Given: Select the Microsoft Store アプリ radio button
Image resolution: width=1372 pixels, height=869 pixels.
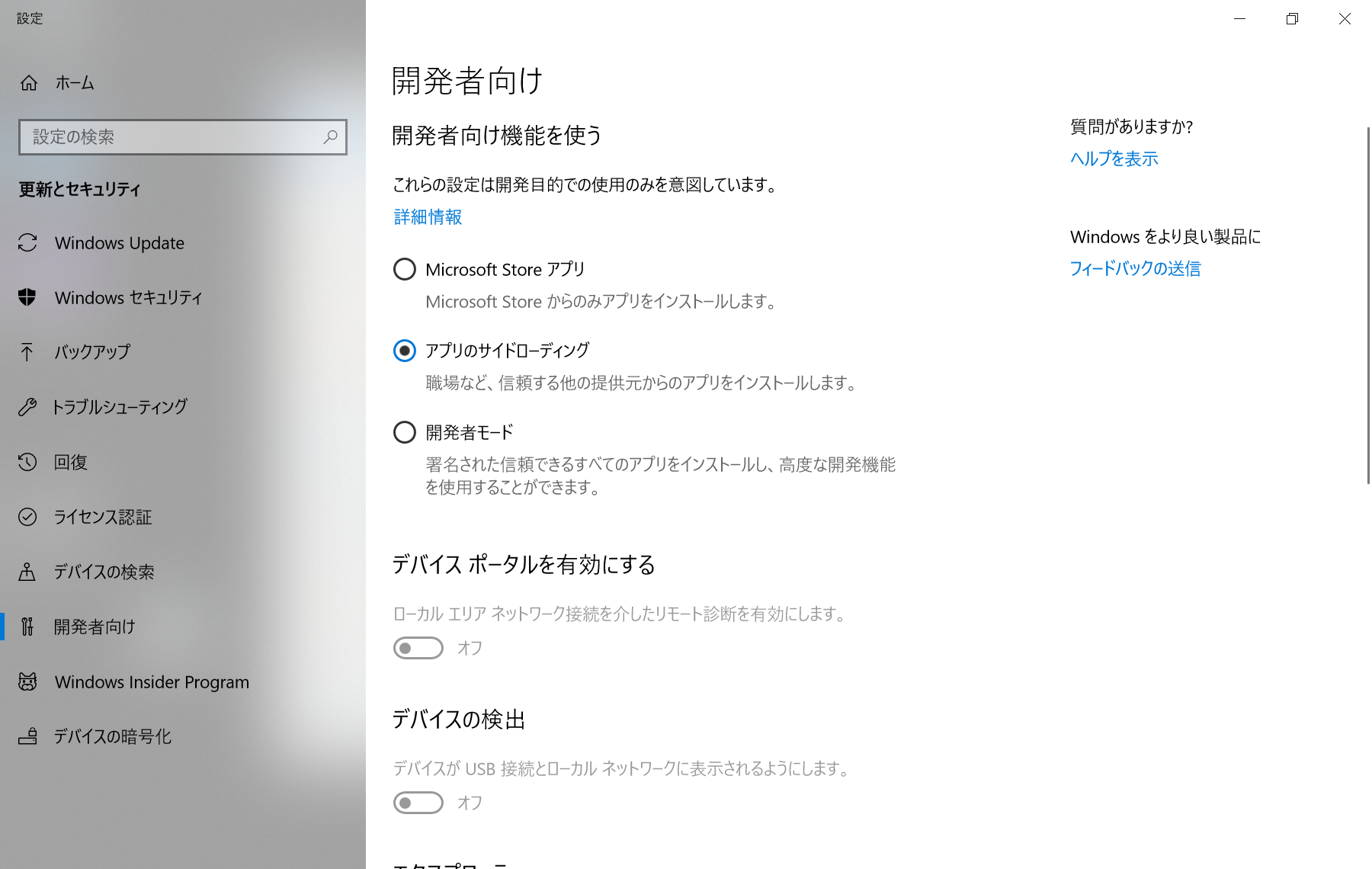Looking at the screenshot, I should [405, 269].
